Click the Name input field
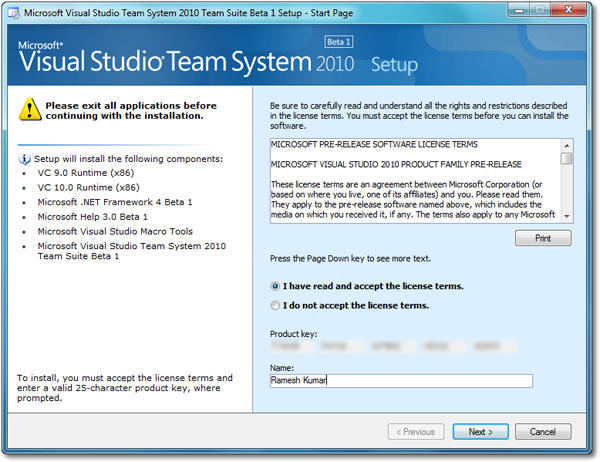Screen dimensions: 600x462 401,380
